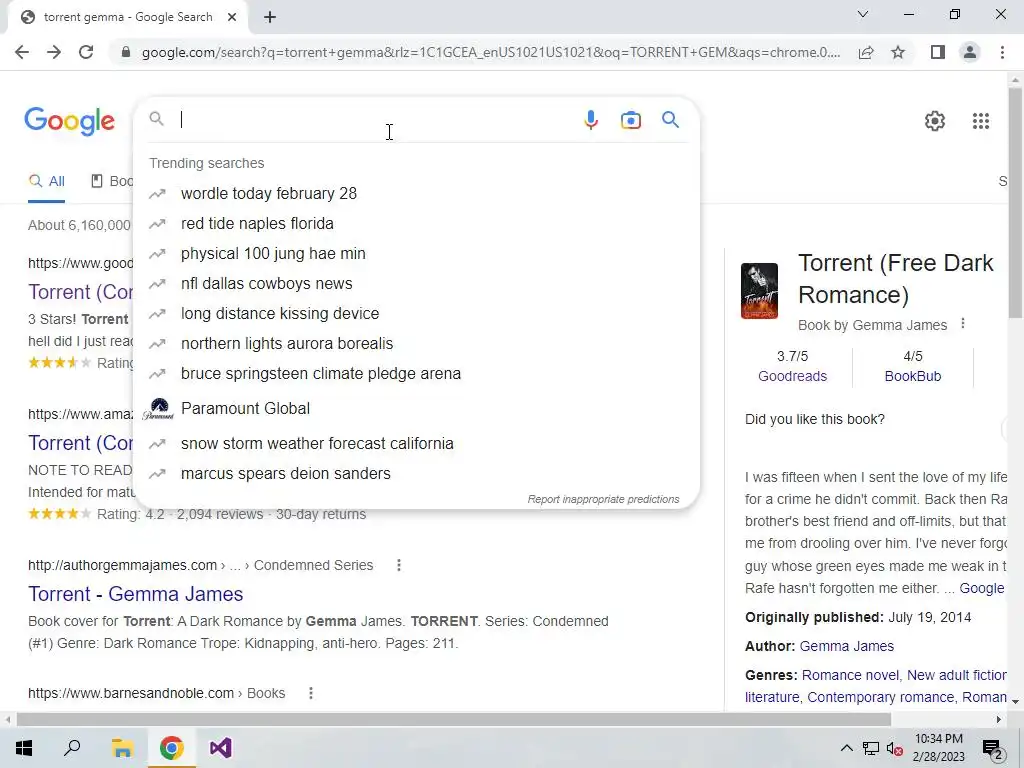Open new browser tab with plus
Screen dimensions: 1024x768
point(270,17)
